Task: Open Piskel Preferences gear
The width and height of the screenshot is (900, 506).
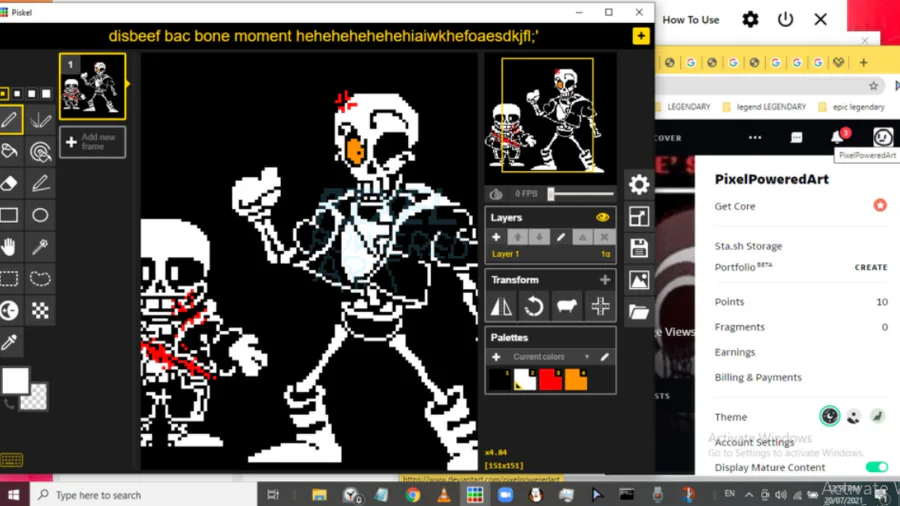Action: 639,184
